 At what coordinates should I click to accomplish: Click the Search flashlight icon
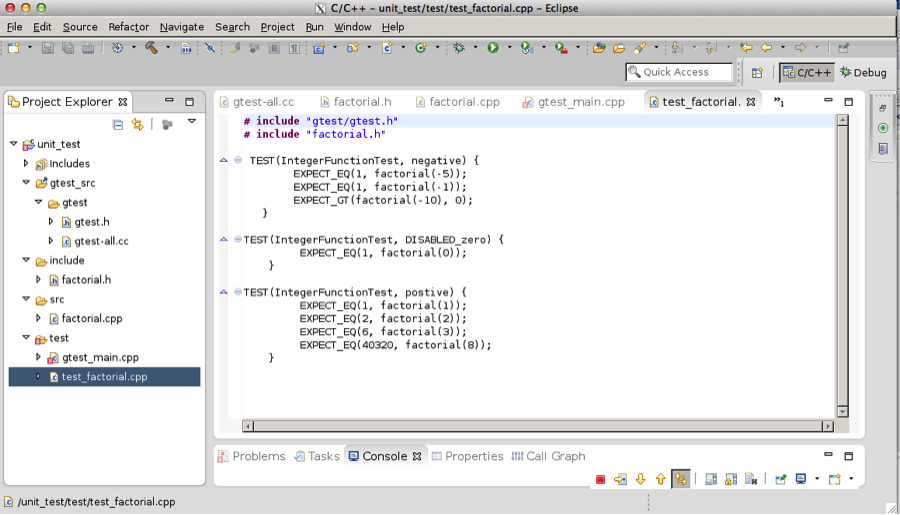coord(639,48)
